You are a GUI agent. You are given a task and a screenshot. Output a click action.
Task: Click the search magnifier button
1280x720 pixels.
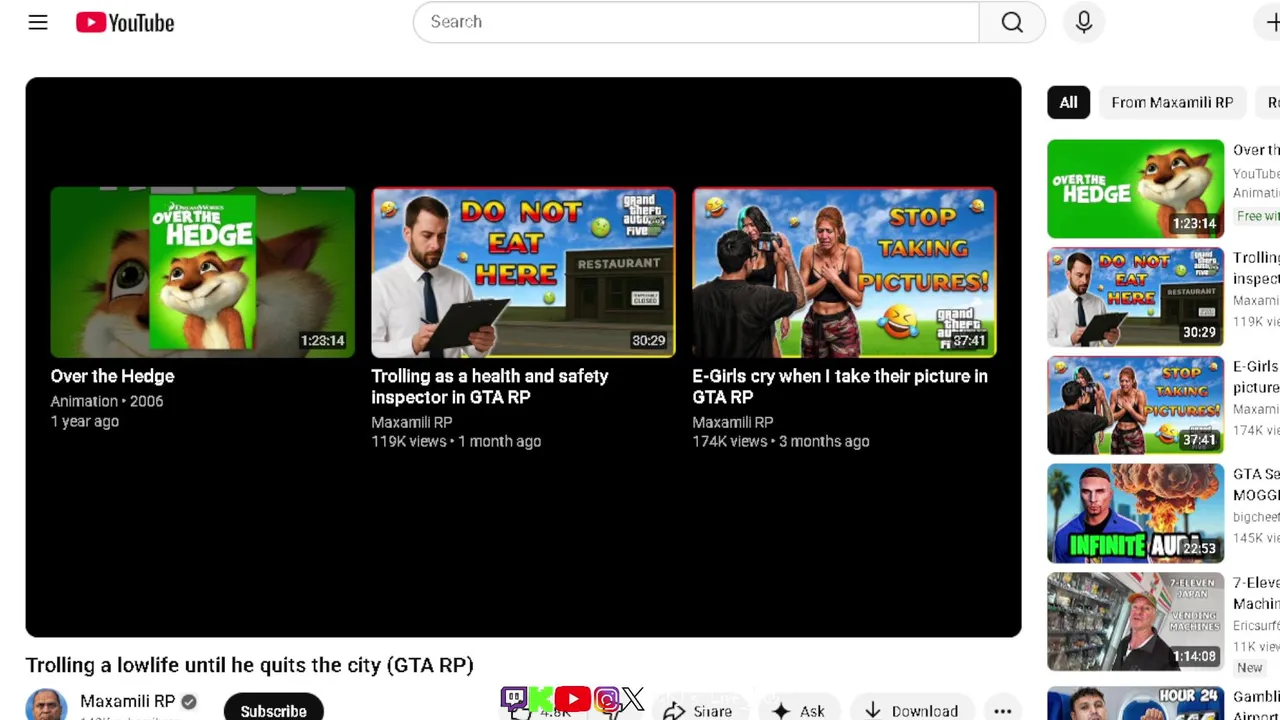[x=1012, y=22]
